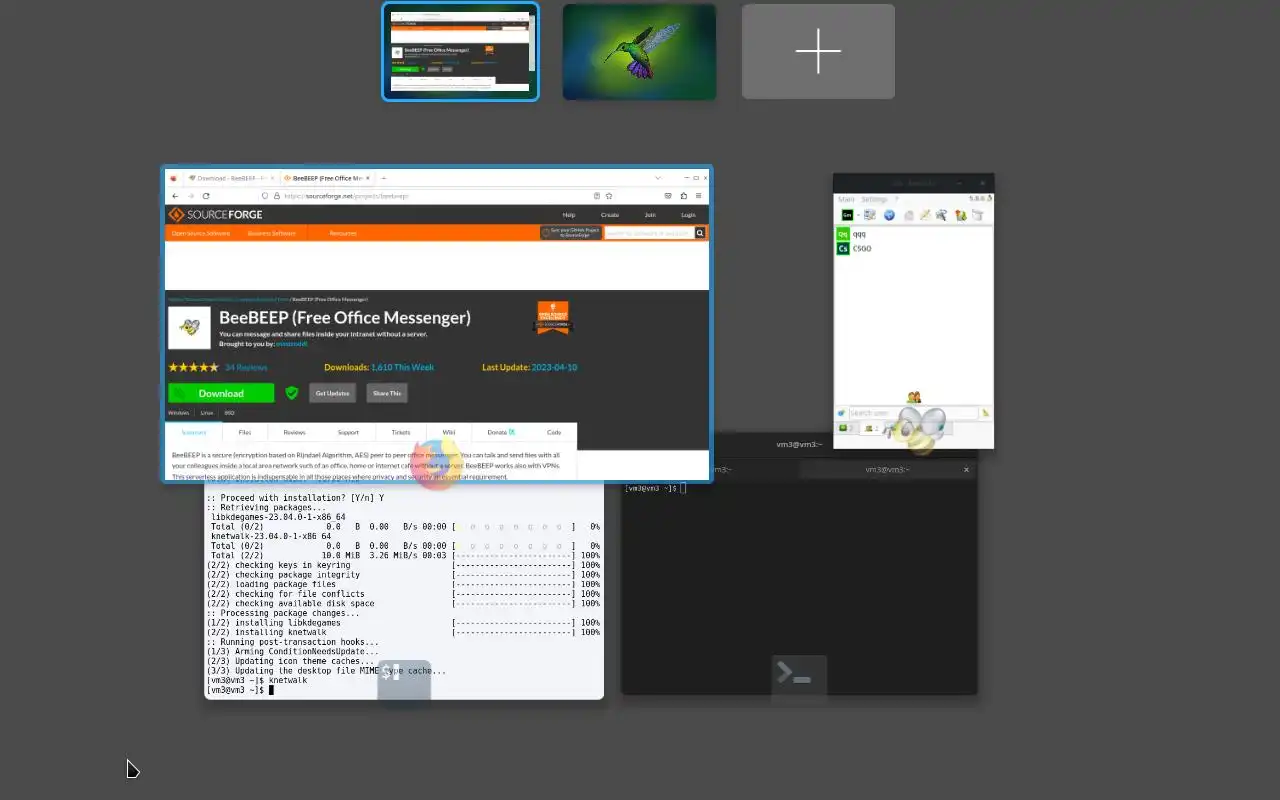
Task: Open the Firefox extensions icon
Action: point(684,196)
